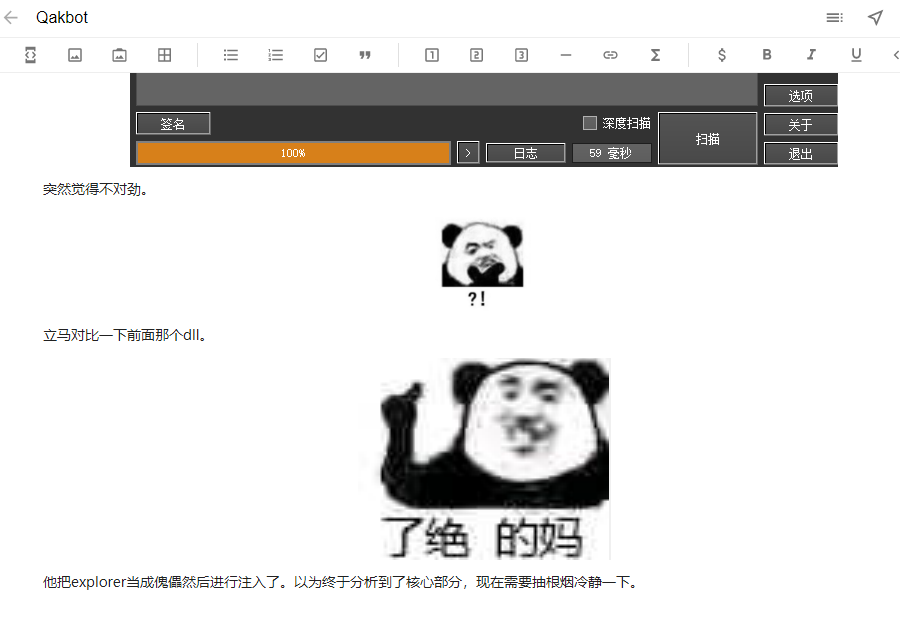The height and width of the screenshot is (625, 900).
Task: Click the 签名 button in scanner image
Action: pyautogui.click(x=173, y=123)
